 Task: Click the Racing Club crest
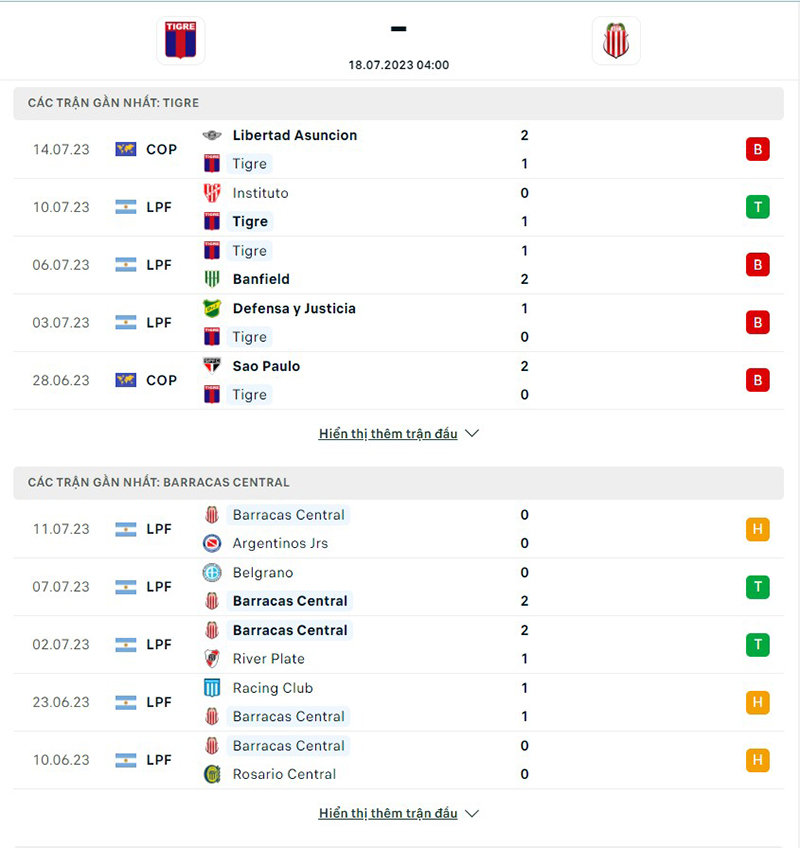pyautogui.click(x=212, y=688)
